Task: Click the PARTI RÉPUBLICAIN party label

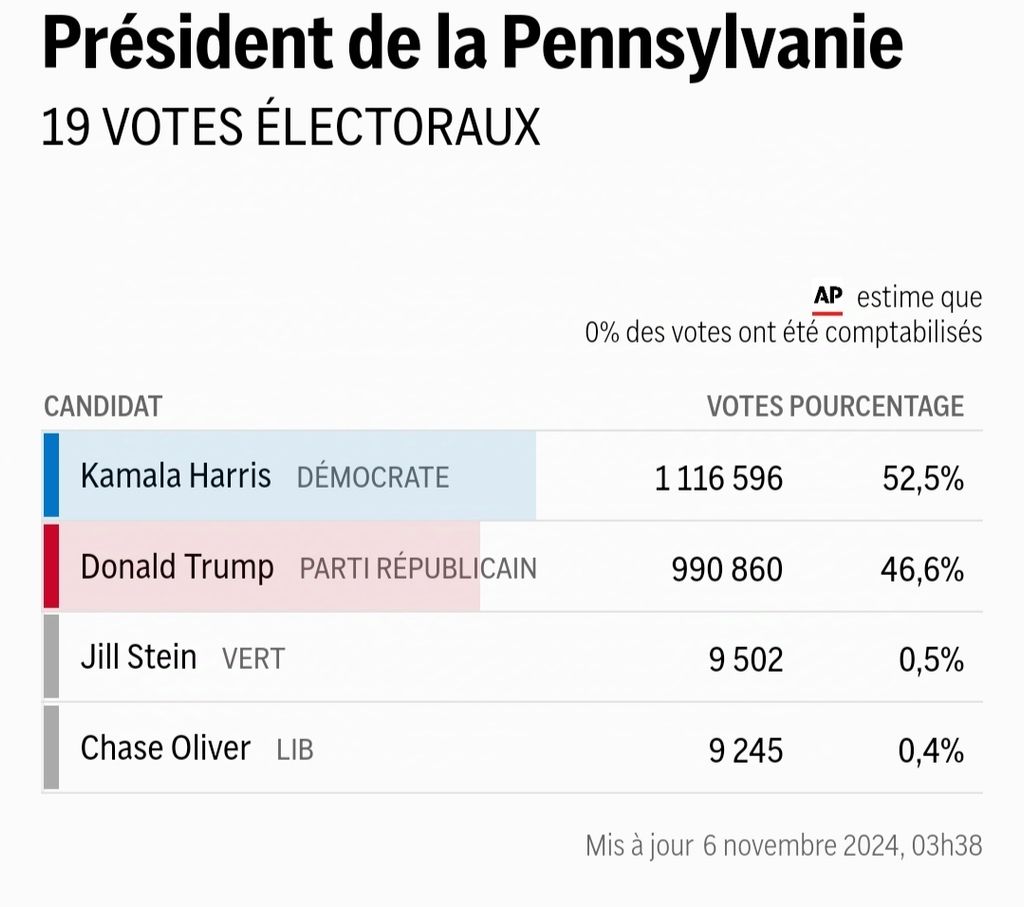Action: pyautogui.click(x=418, y=569)
